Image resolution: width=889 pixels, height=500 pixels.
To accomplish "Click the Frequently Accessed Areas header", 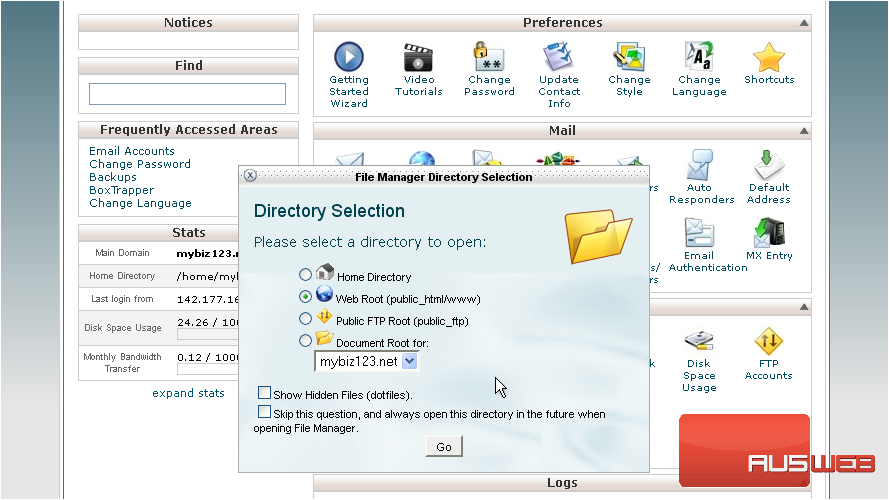I will (x=188, y=130).
